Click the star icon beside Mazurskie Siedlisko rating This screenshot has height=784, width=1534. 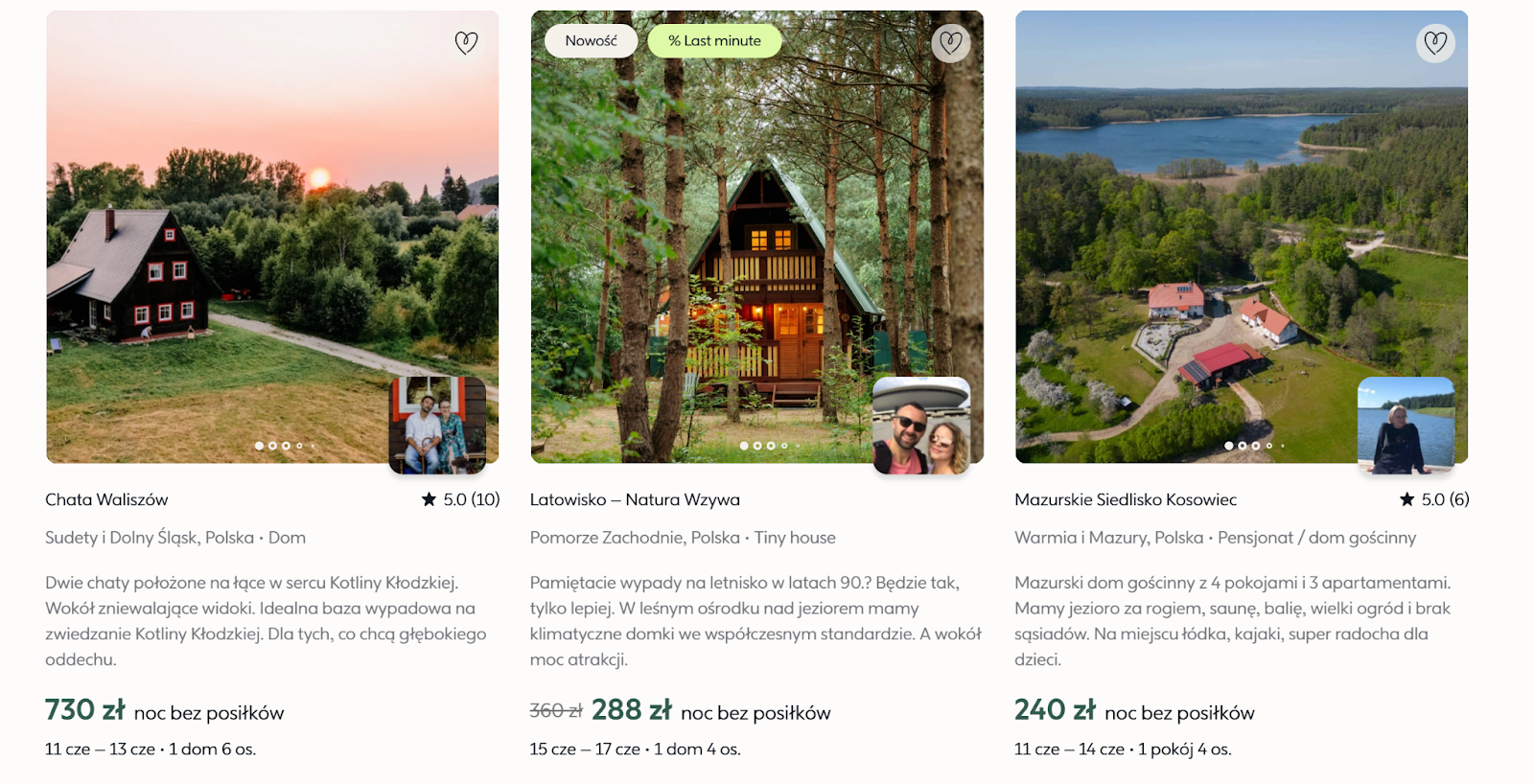click(x=1406, y=499)
